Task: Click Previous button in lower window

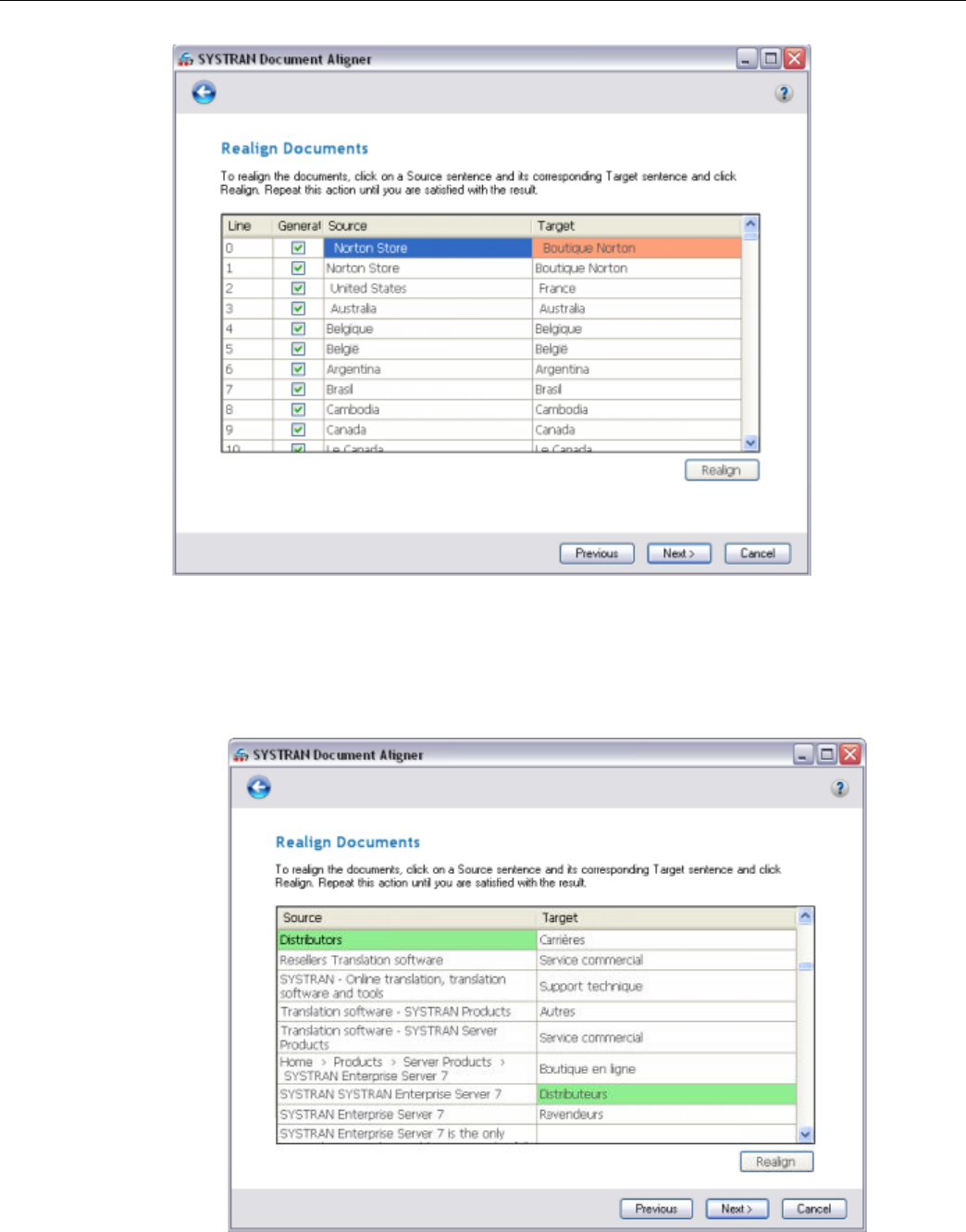Action: coord(656,1209)
